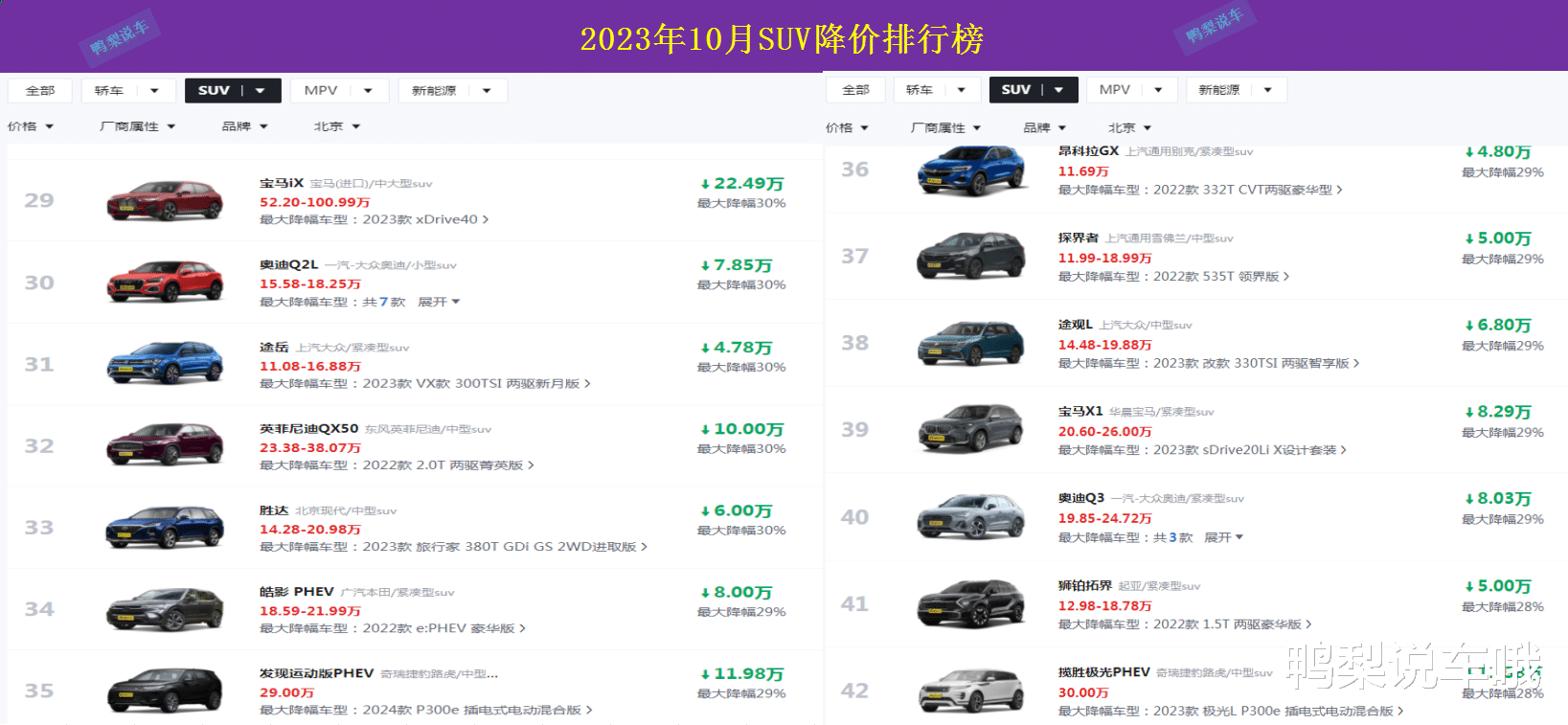
Task: Open the 狮铂拓界 car thumbnail
Action: click(970, 603)
